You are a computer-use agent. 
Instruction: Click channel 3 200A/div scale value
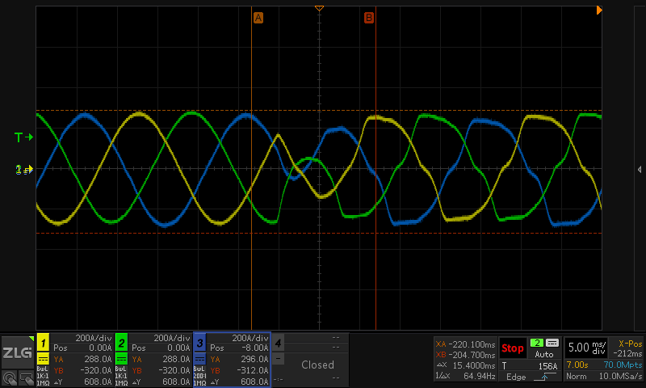(250, 338)
